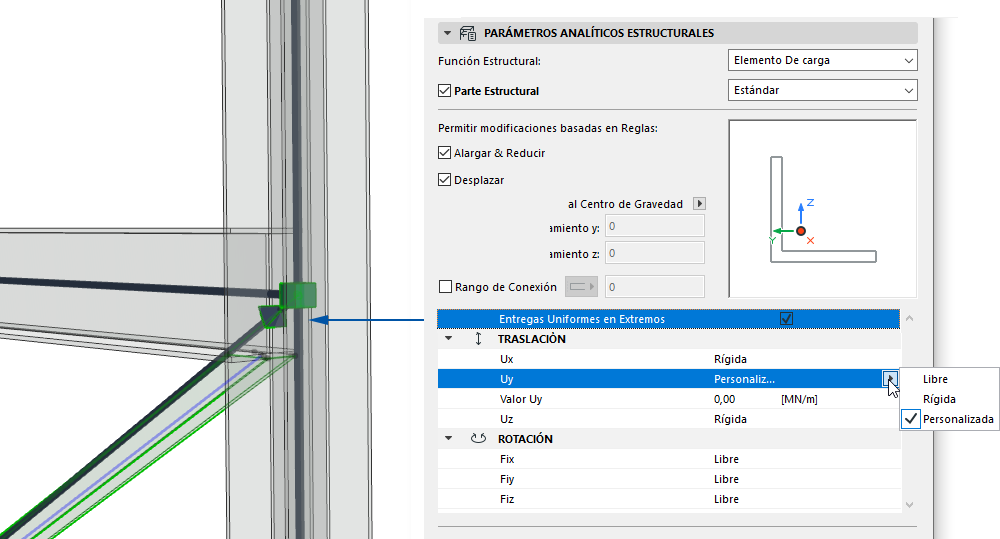Choose Personalizada in the popup menu
Image resolution: width=1000 pixels, height=539 pixels.
click(x=949, y=419)
